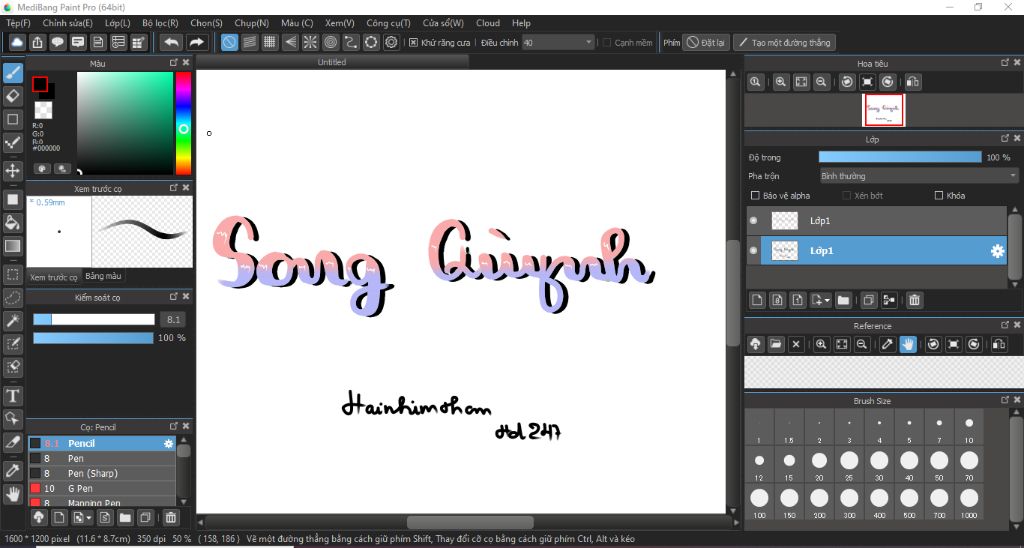Enable Khóa layer lock checkbox
Image resolution: width=1024 pixels, height=548 pixels.
(939, 195)
